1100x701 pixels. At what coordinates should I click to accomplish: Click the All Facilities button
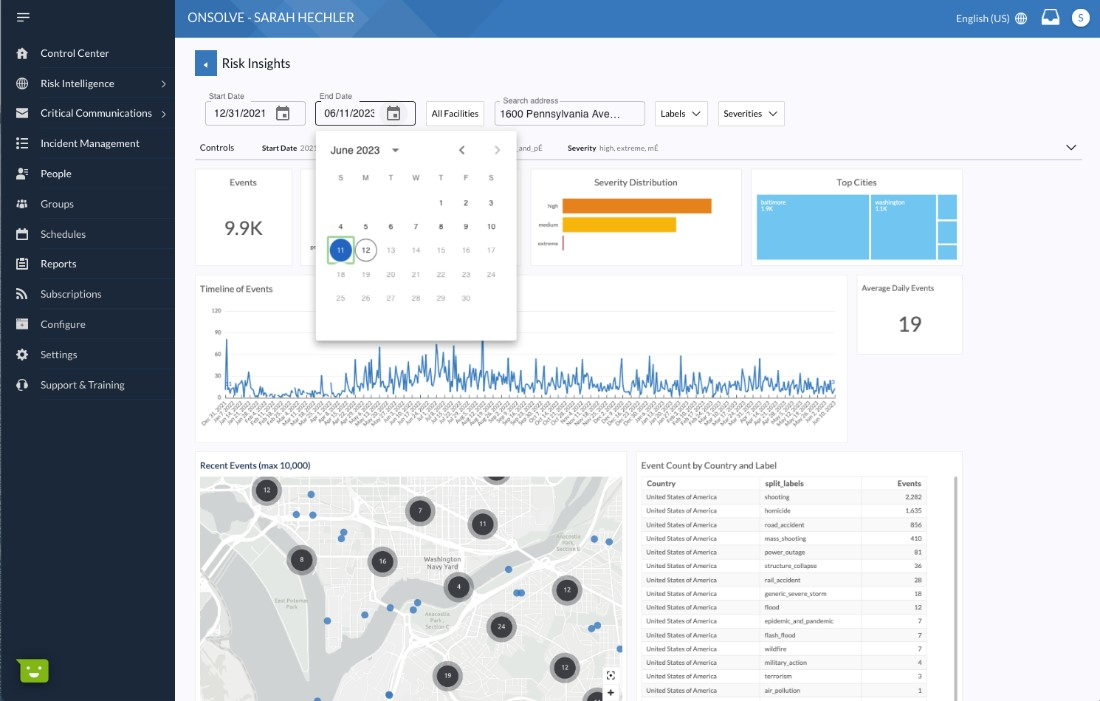pos(455,114)
